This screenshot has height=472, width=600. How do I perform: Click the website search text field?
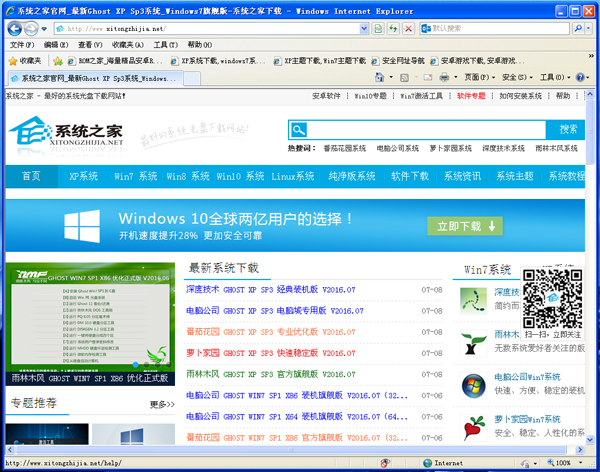427,130
